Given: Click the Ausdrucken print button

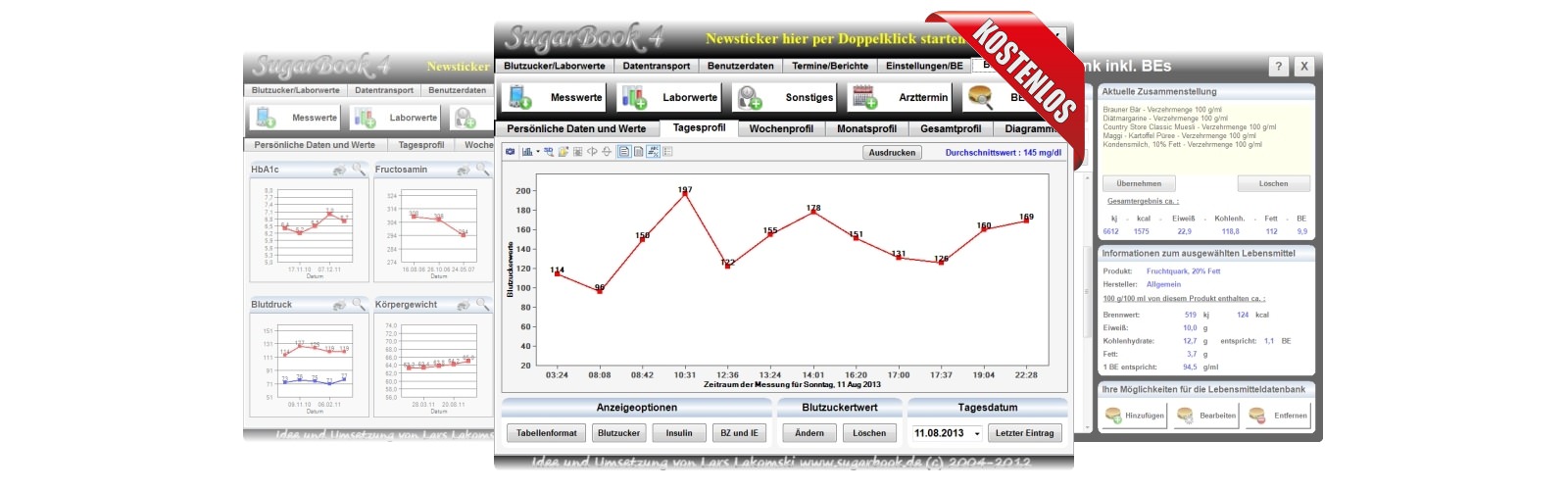Looking at the screenshot, I should [x=892, y=153].
